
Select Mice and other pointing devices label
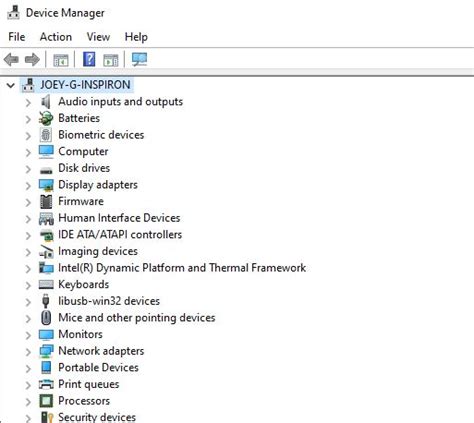[137, 318]
